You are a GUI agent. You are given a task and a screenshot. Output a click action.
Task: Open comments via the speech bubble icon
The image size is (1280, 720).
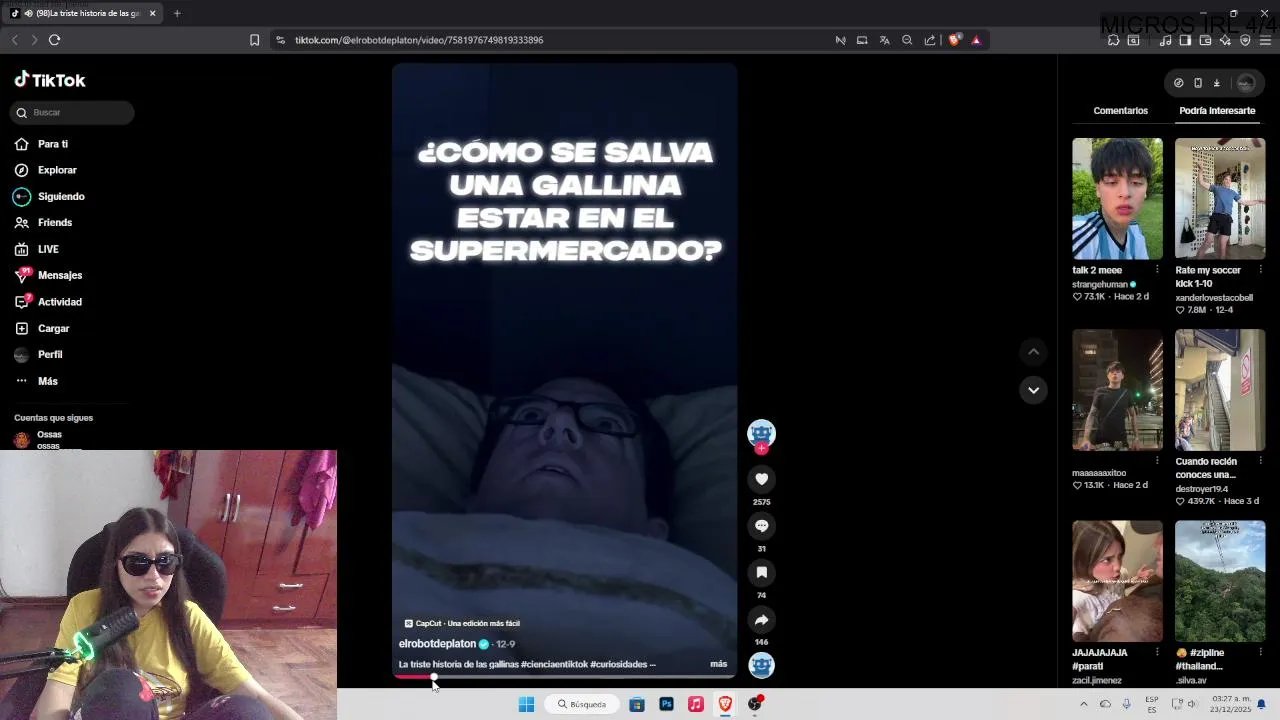click(x=762, y=526)
